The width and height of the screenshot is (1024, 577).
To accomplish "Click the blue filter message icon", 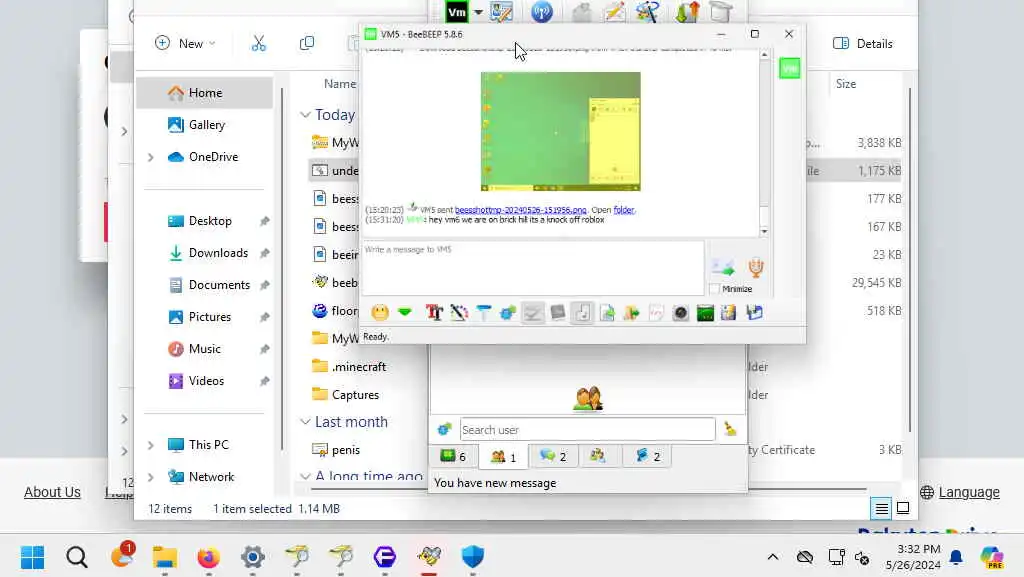I will 483,313.
